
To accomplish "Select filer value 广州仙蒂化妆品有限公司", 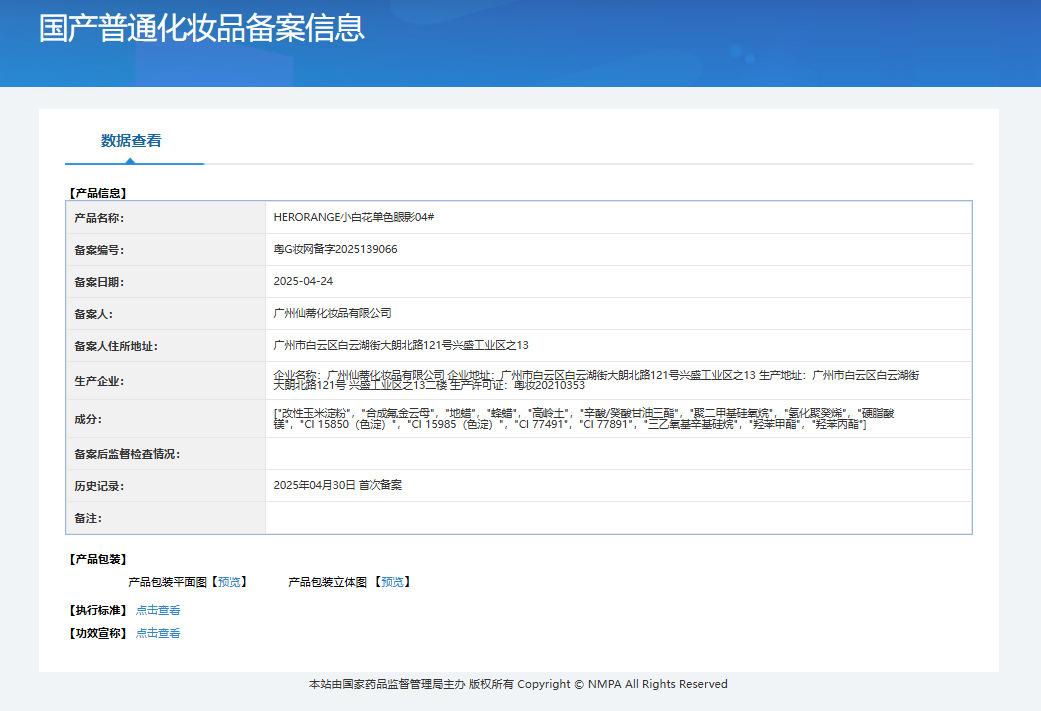I will 333,313.
